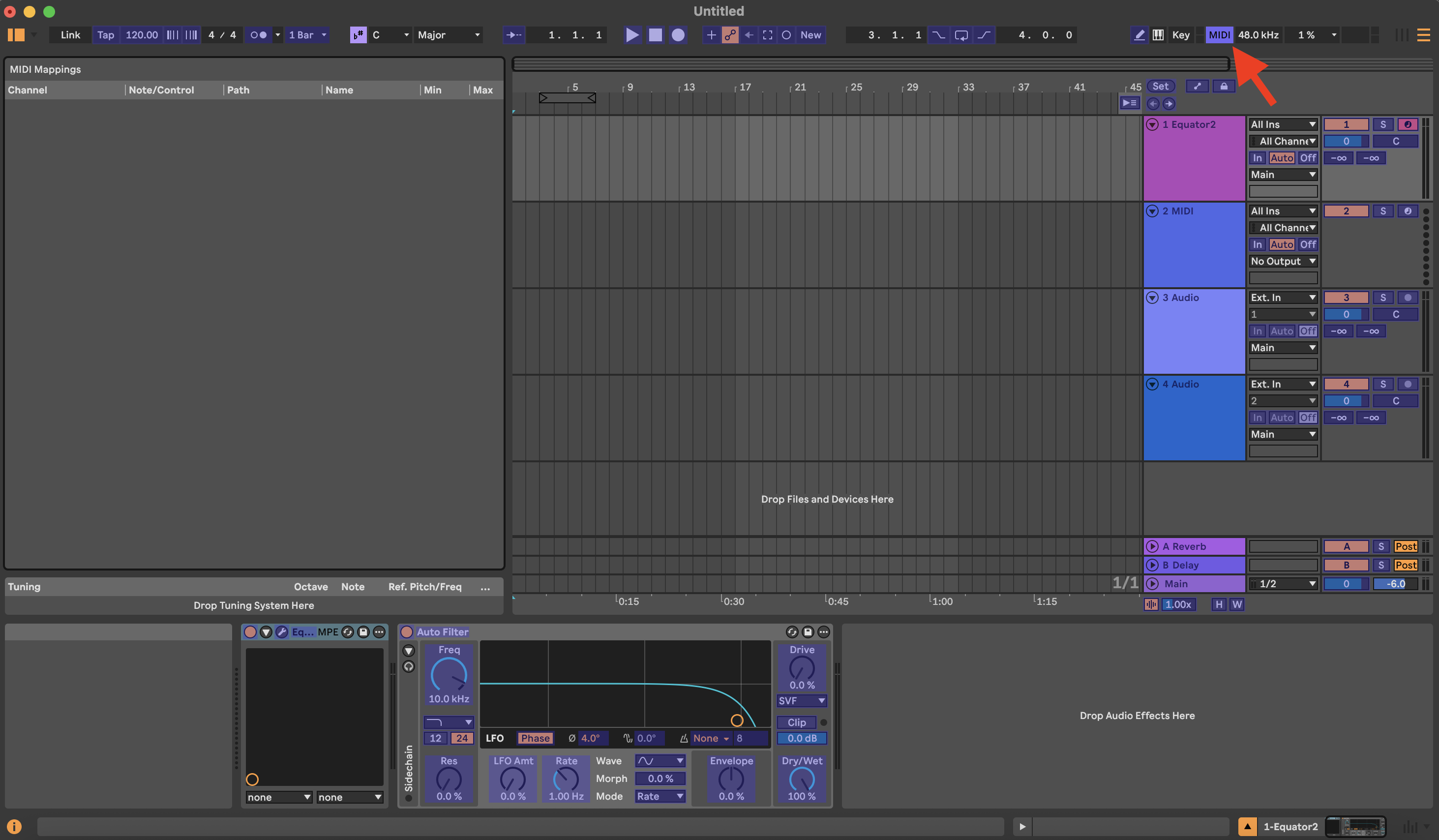Click the Play button in transport

pyautogui.click(x=632, y=35)
